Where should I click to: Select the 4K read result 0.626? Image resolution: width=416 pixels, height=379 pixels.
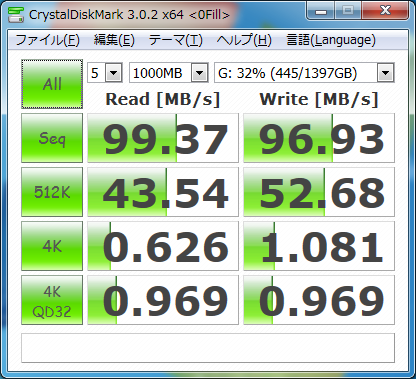pyautogui.click(x=163, y=246)
